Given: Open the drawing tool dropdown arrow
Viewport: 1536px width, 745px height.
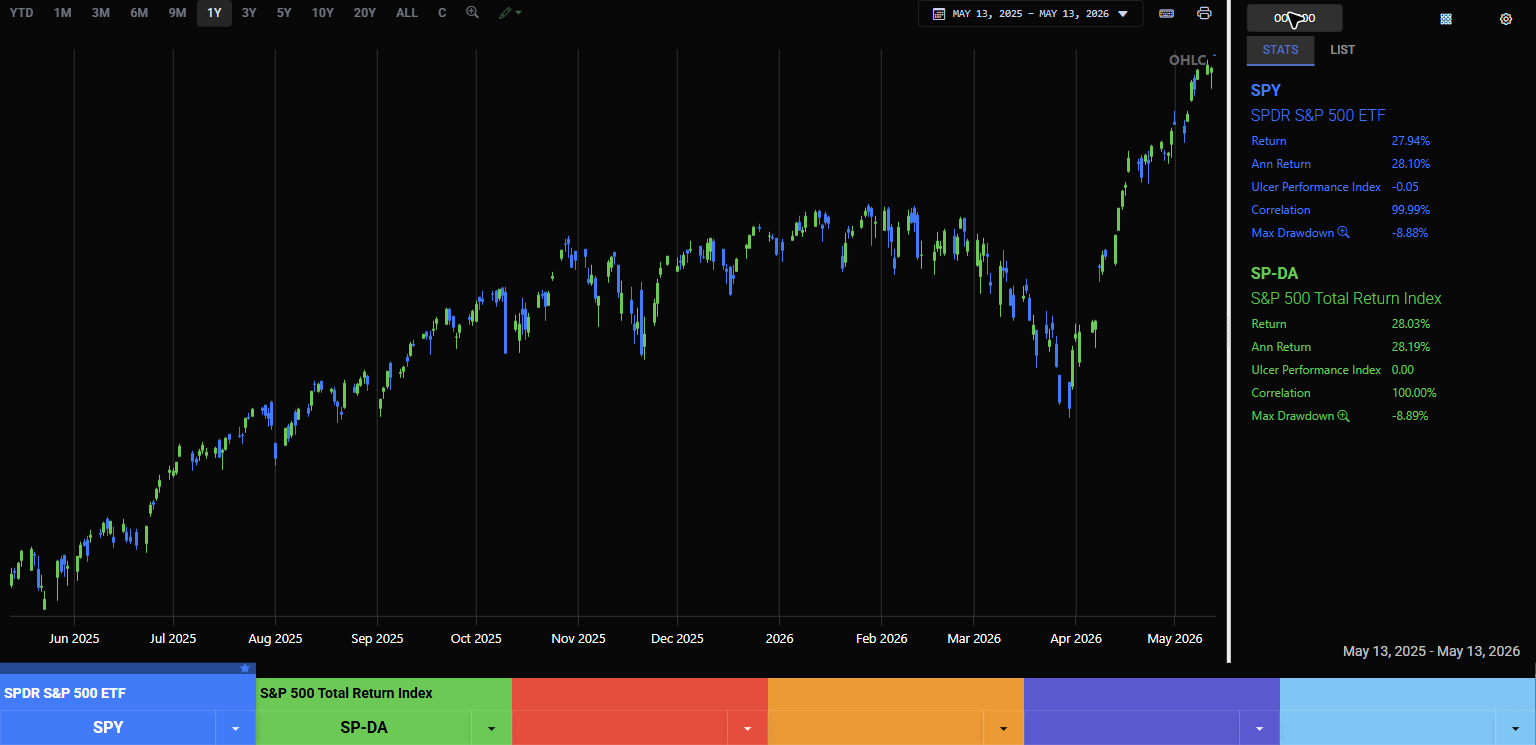Looking at the screenshot, I should pos(518,13).
